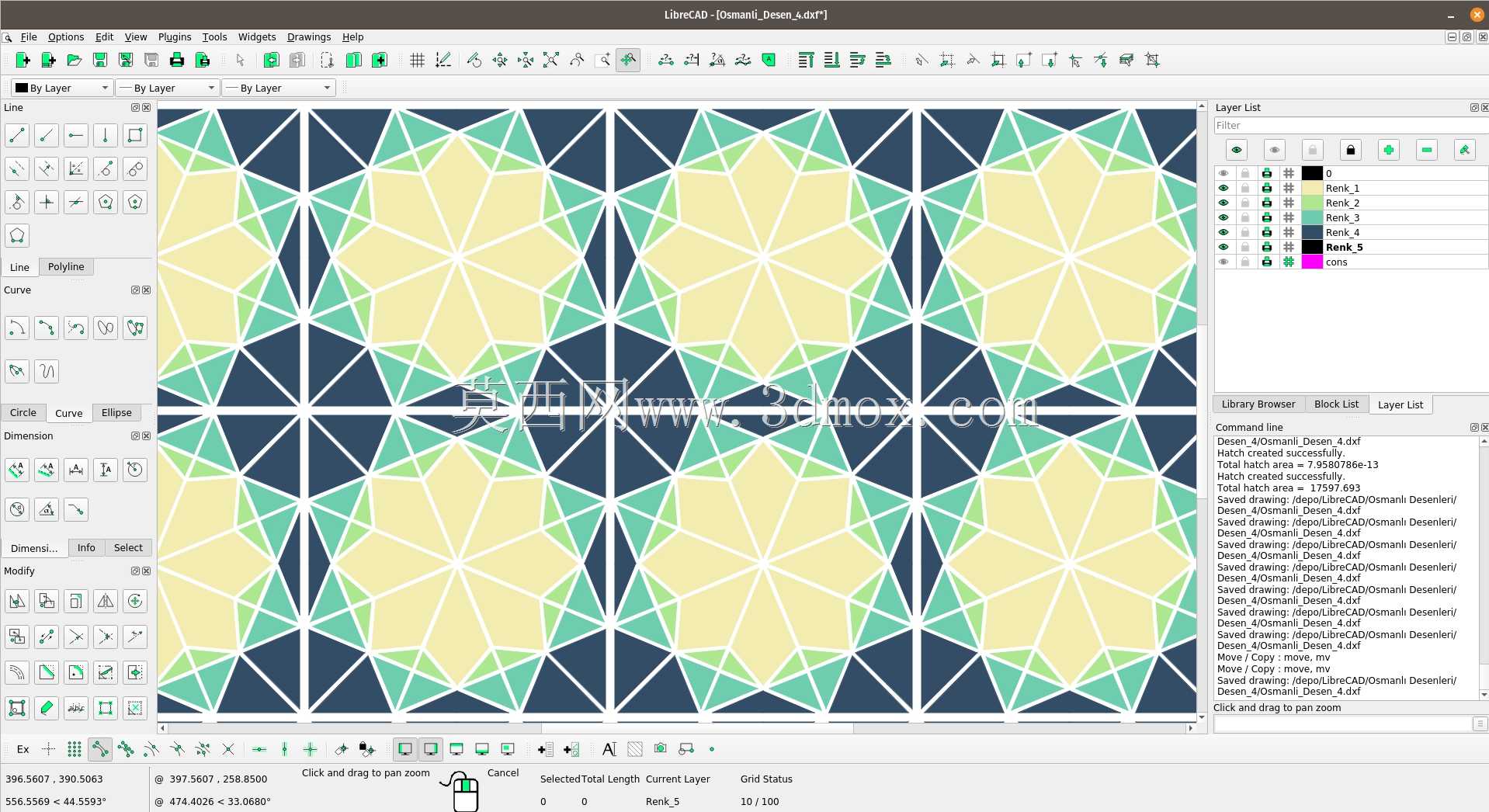Screen dimensions: 1489x812
Task: Switch to the Ellipse tab
Action: tap(116, 412)
